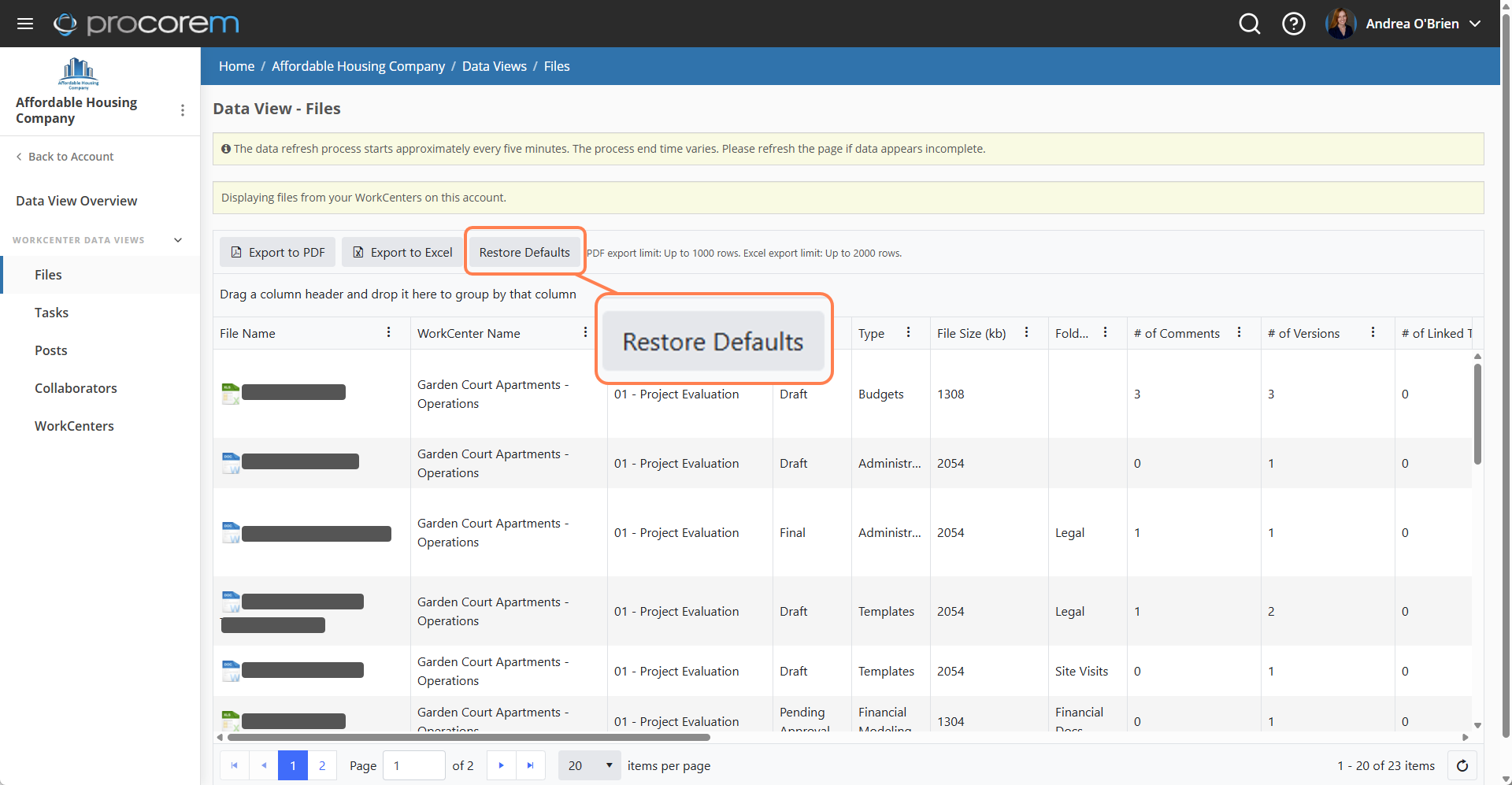1512x785 pixels.
Task: Click the horizontal table scrollbar
Action: [x=469, y=738]
